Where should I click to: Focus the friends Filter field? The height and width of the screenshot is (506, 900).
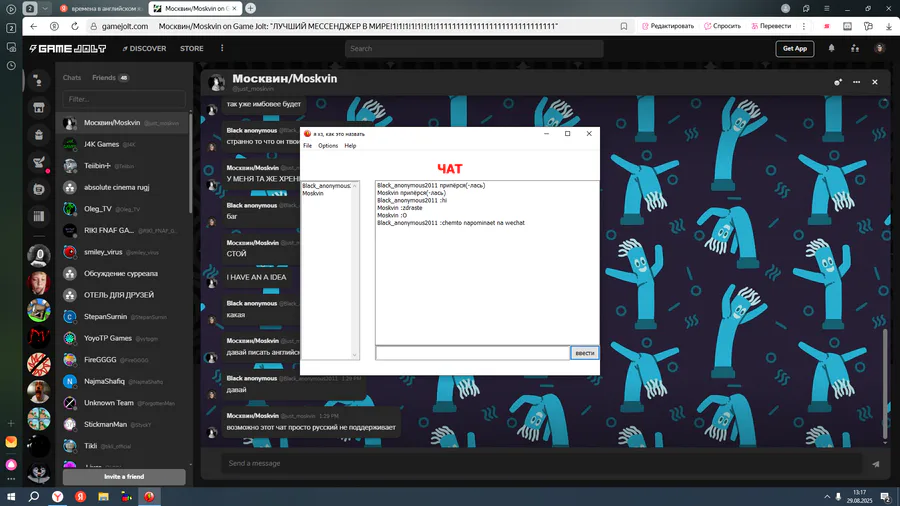pyautogui.click(x=124, y=99)
